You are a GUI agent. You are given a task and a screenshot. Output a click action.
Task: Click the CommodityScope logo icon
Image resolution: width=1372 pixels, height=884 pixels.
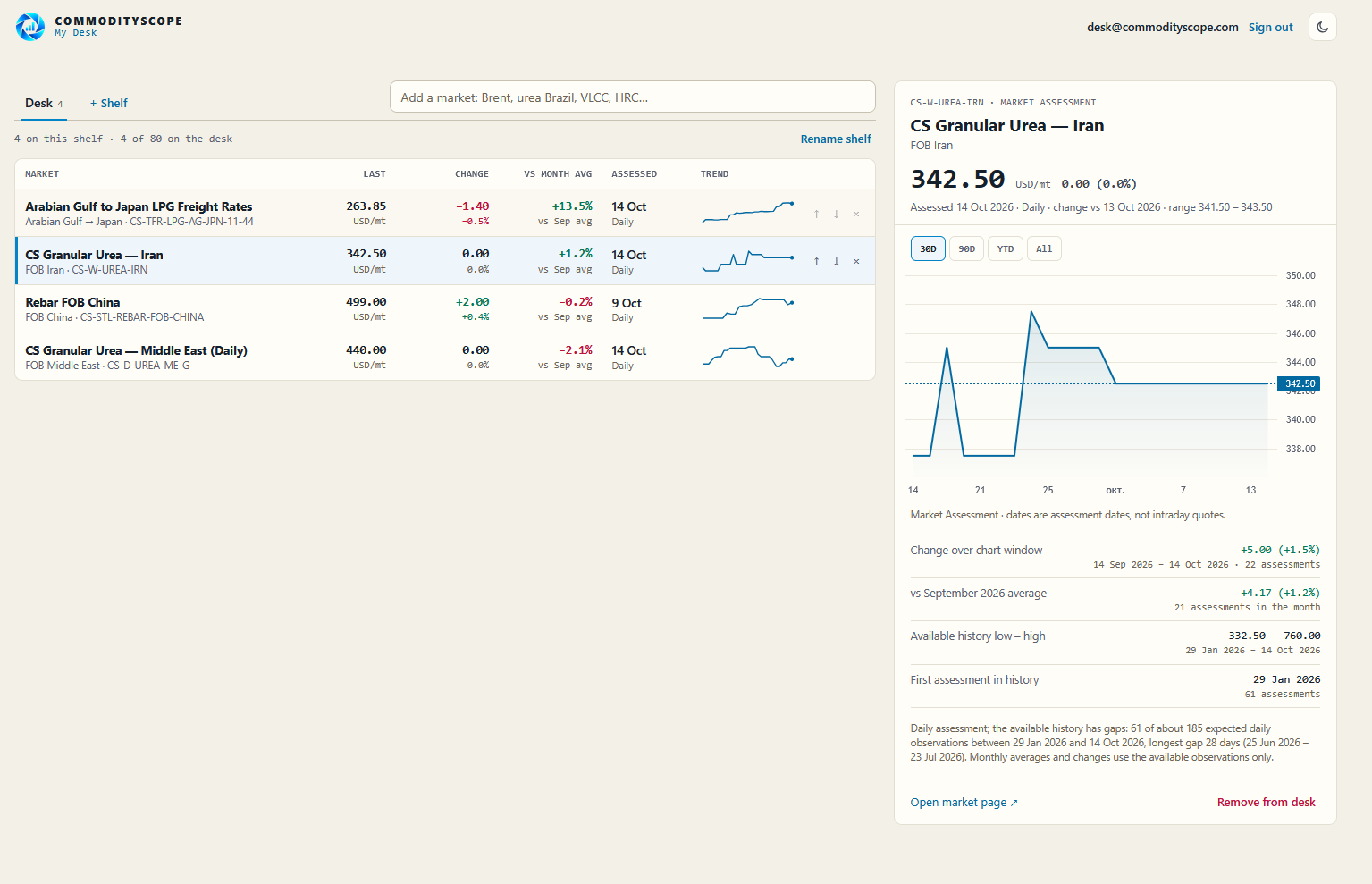point(30,27)
